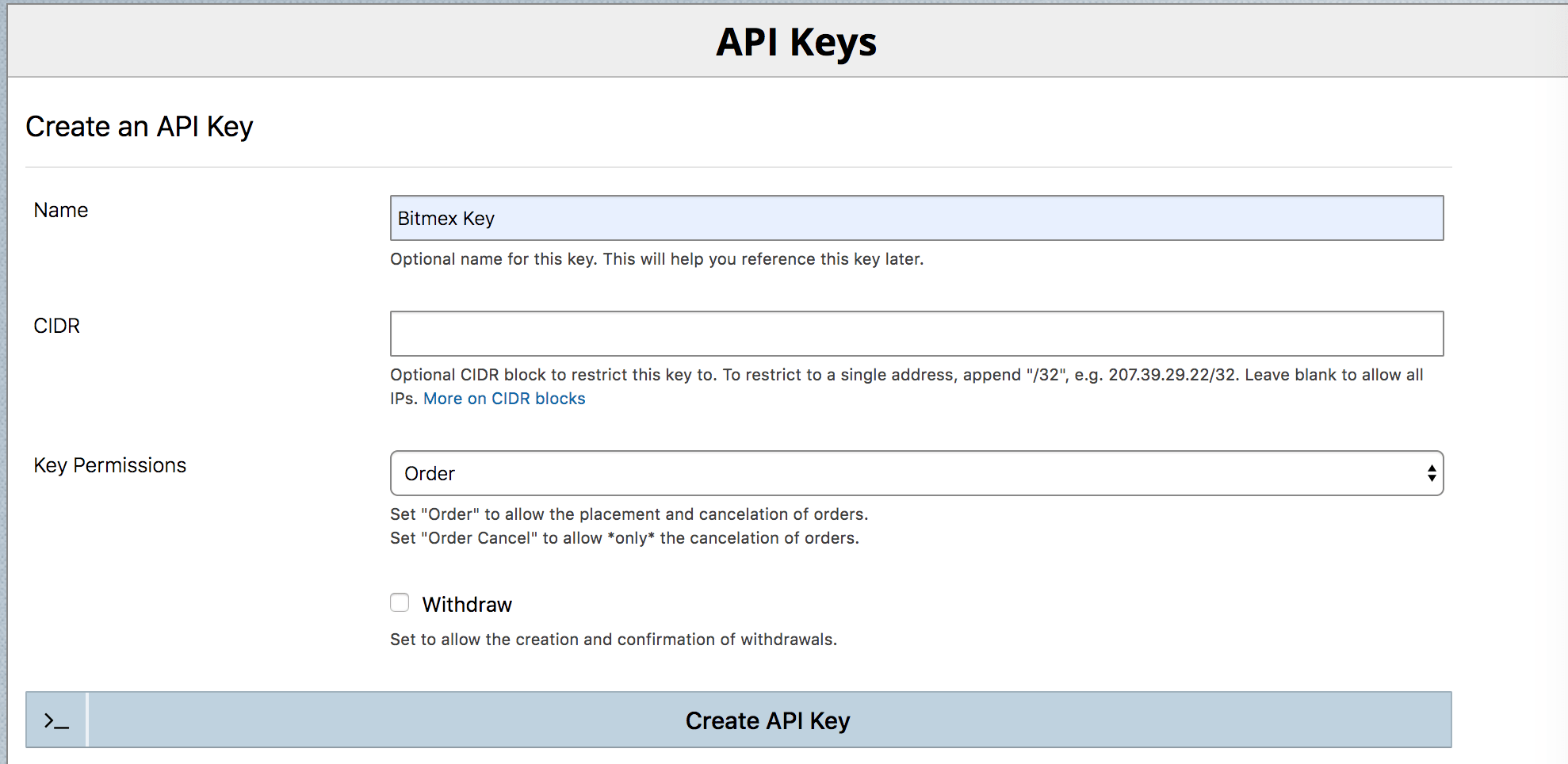Click the Name label beside the text field

(x=60, y=209)
